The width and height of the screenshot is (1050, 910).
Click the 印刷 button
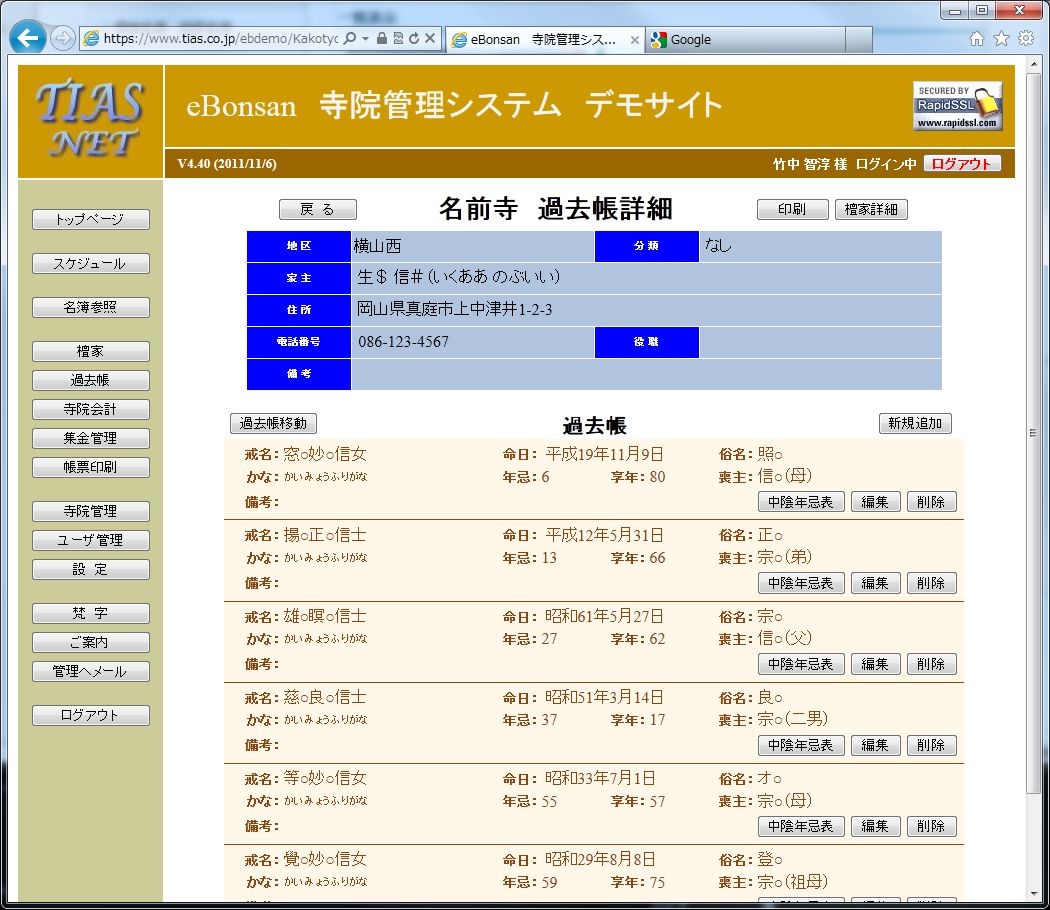(x=792, y=210)
